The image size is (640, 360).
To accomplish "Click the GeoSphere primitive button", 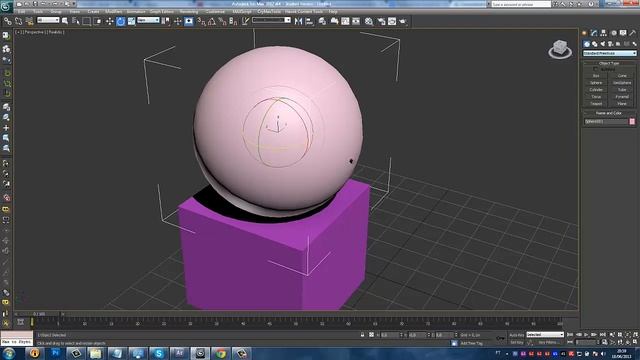I will [x=622, y=83].
